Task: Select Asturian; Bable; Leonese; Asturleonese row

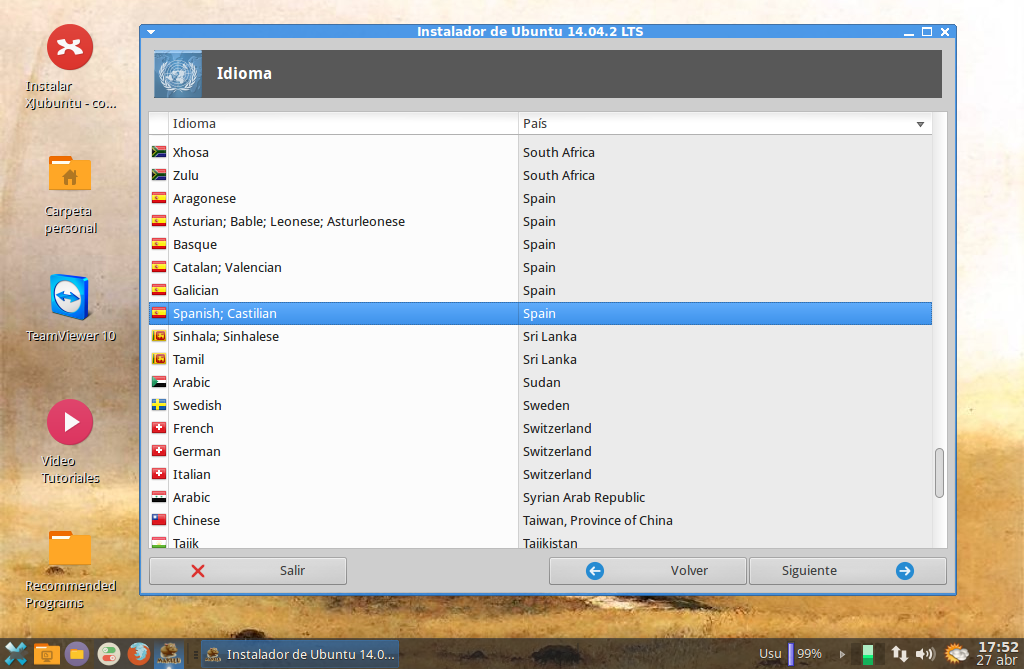Action: [540, 221]
